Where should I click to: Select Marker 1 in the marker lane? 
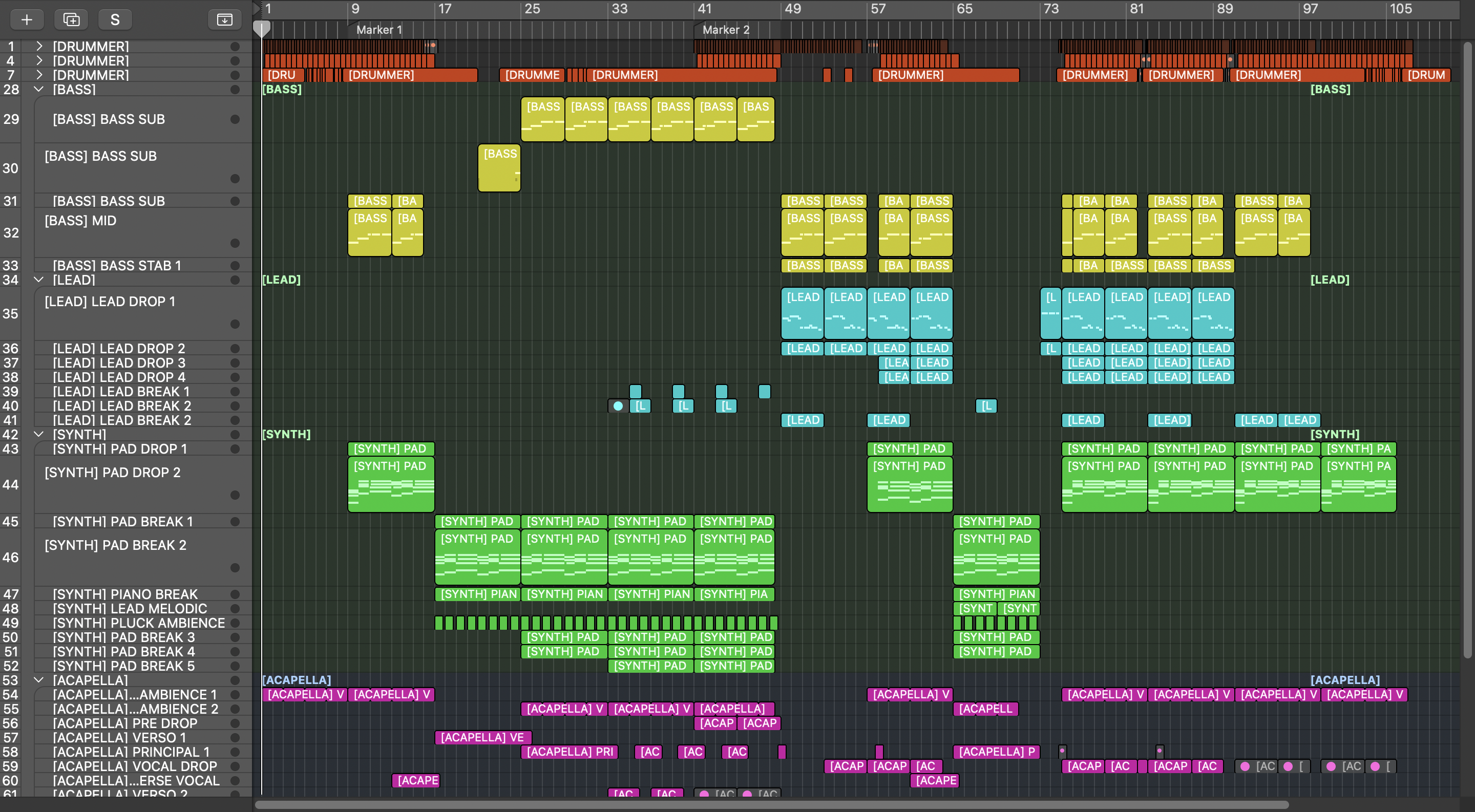(379, 30)
